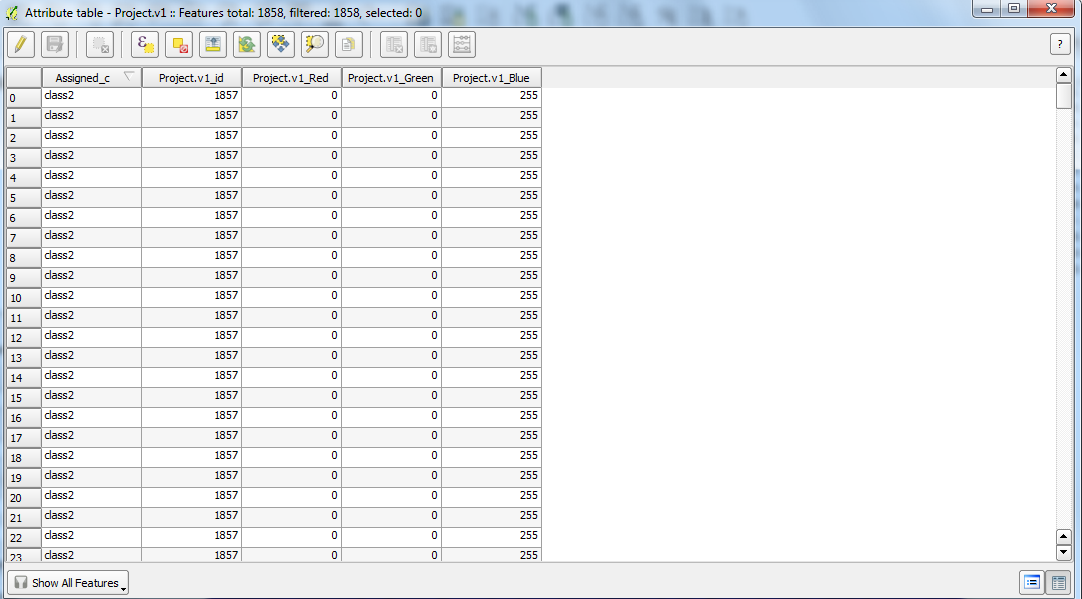This screenshot has height=599, width=1082.
Task: Click the bottom-most scrollbar down arrow
Action: point(1063,552)
